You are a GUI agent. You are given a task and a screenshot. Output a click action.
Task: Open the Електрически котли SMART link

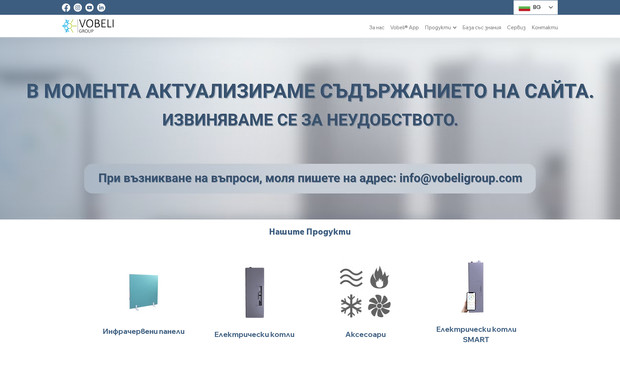coord(476,334)
